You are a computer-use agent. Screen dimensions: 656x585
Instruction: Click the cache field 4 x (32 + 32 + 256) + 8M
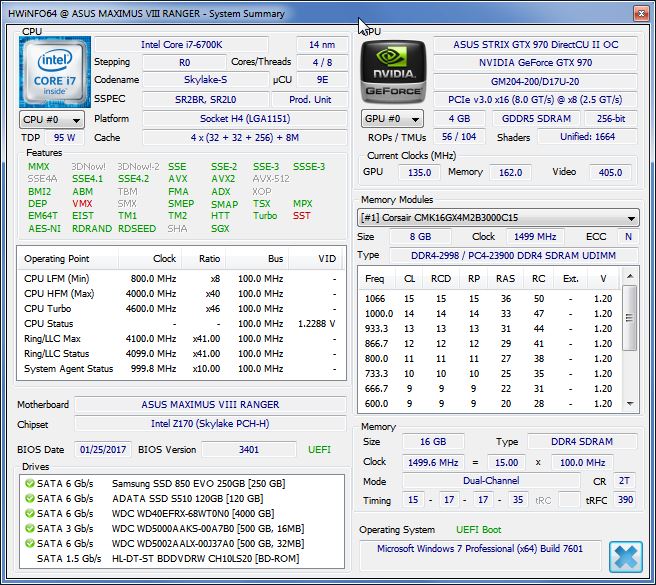coord(245,137)
